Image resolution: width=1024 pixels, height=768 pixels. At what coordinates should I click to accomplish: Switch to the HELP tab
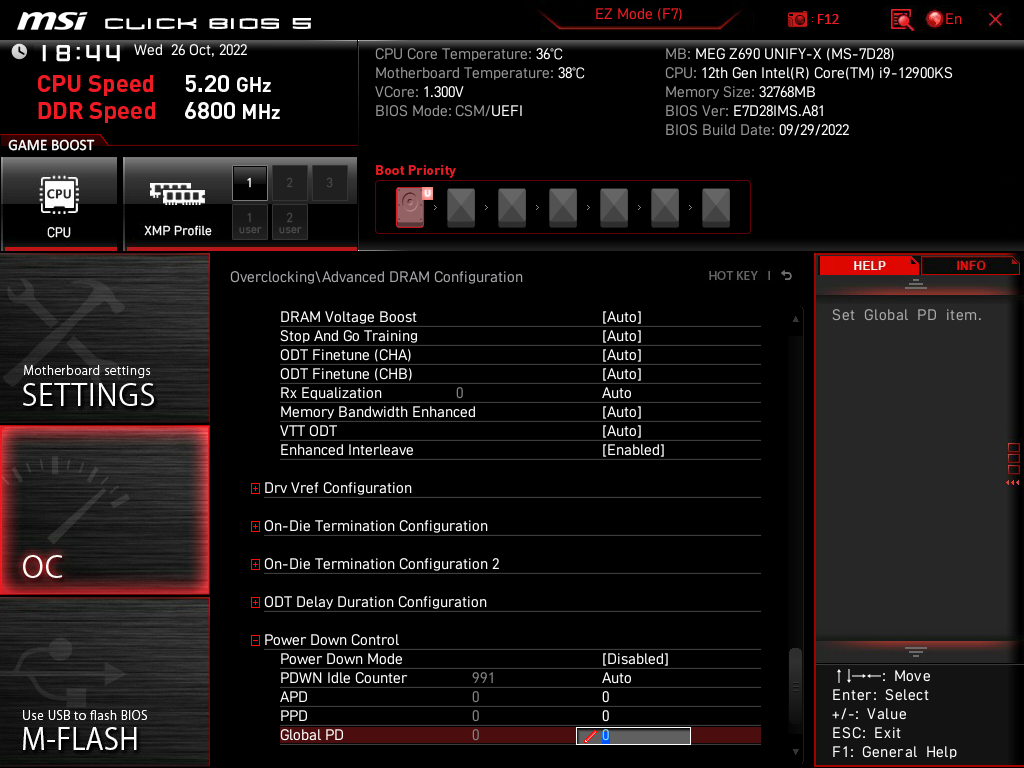(x=869, y=266)
